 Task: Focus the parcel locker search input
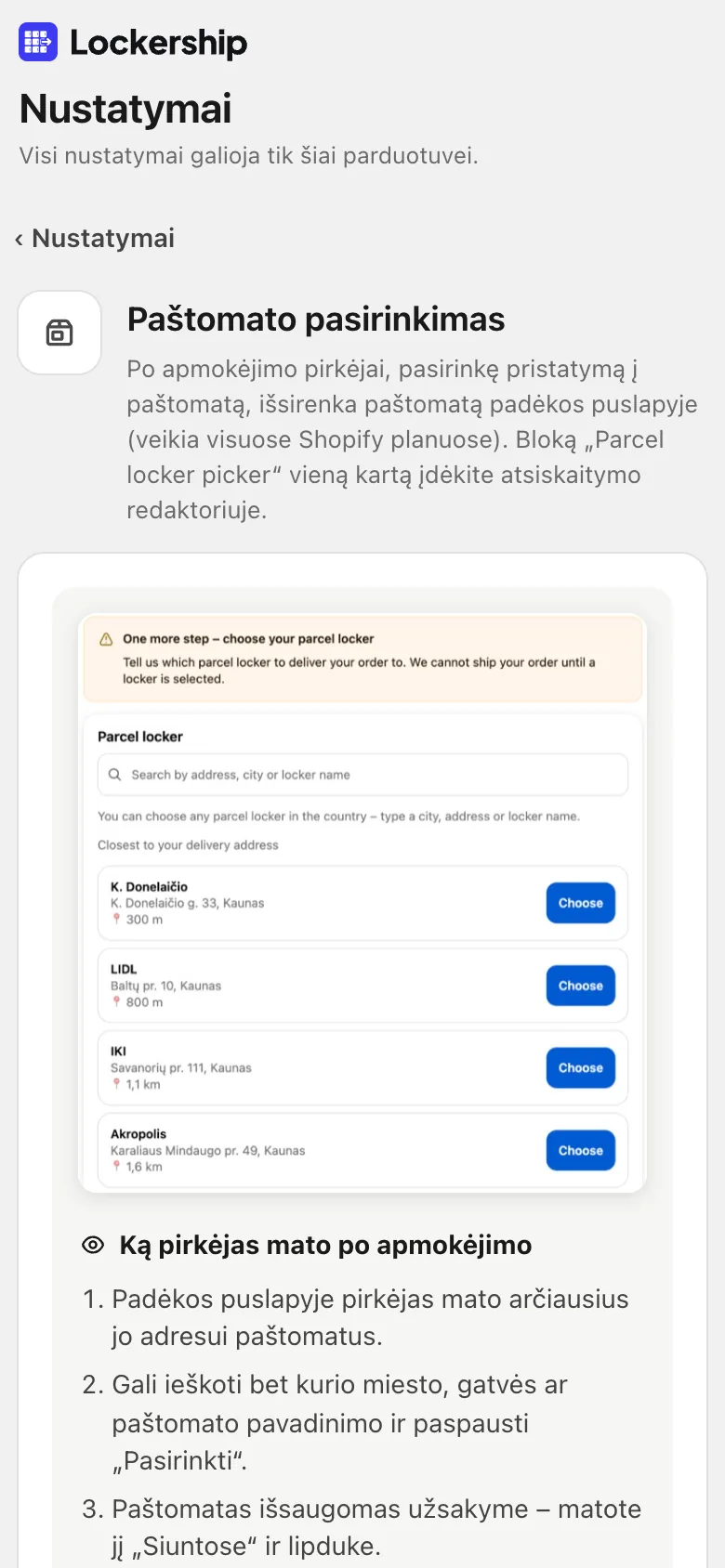362,775
